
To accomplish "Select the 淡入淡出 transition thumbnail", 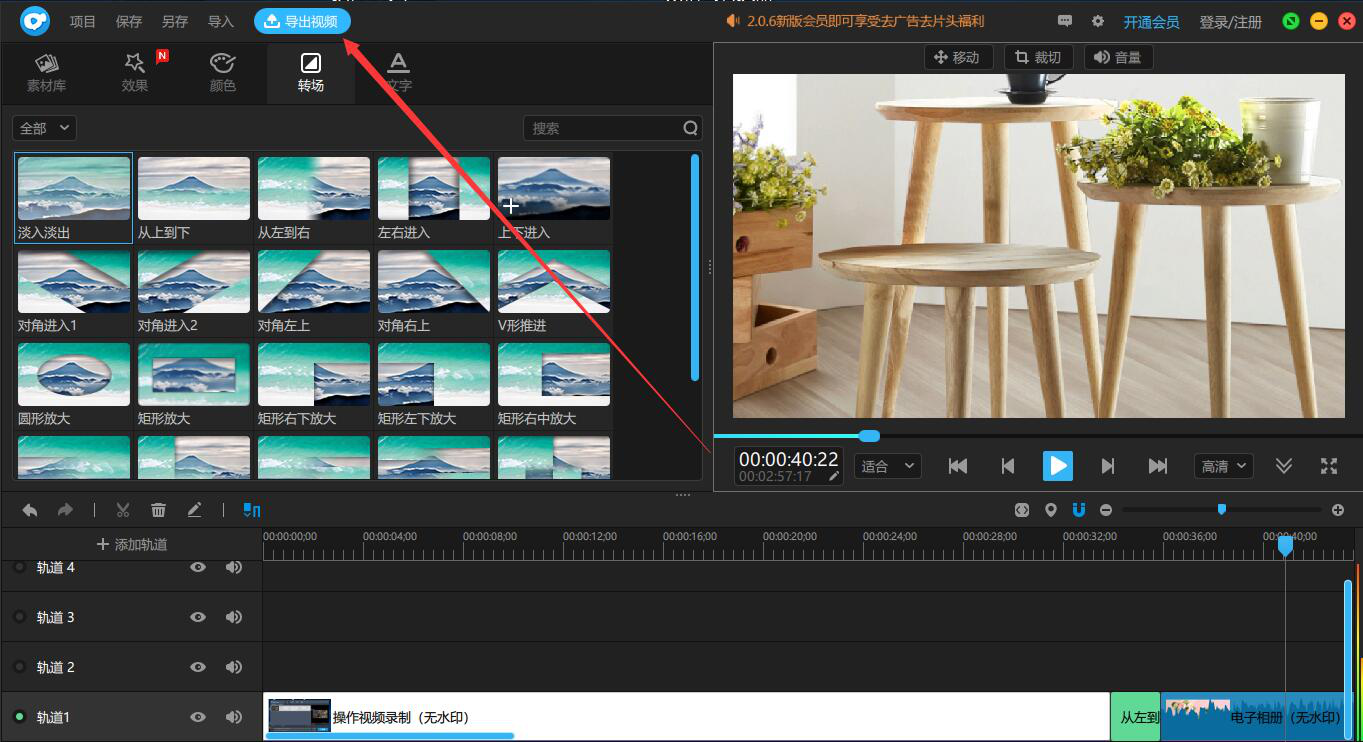I will point(74,188).
